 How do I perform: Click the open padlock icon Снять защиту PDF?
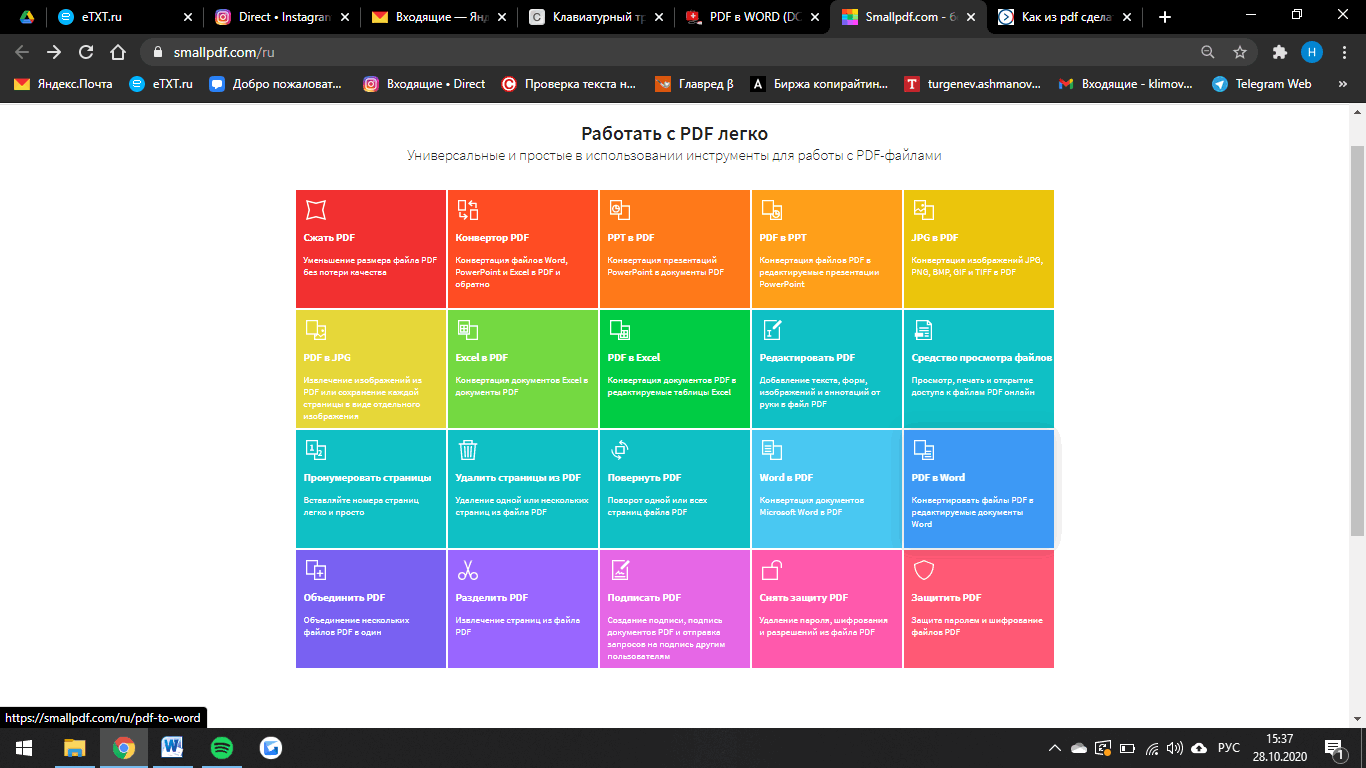[772, 570]
